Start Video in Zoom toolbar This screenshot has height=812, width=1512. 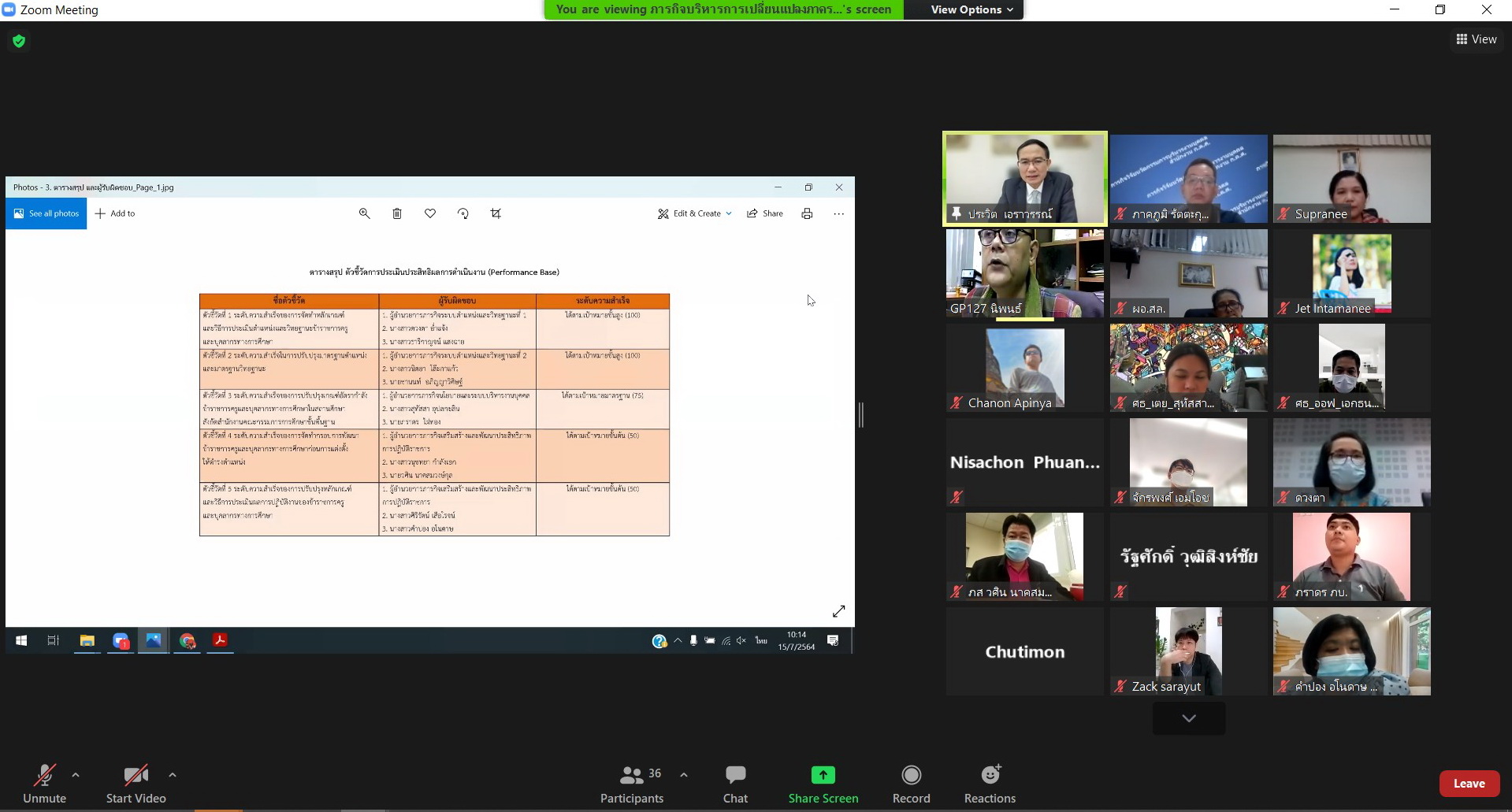(x=136, y=784)
